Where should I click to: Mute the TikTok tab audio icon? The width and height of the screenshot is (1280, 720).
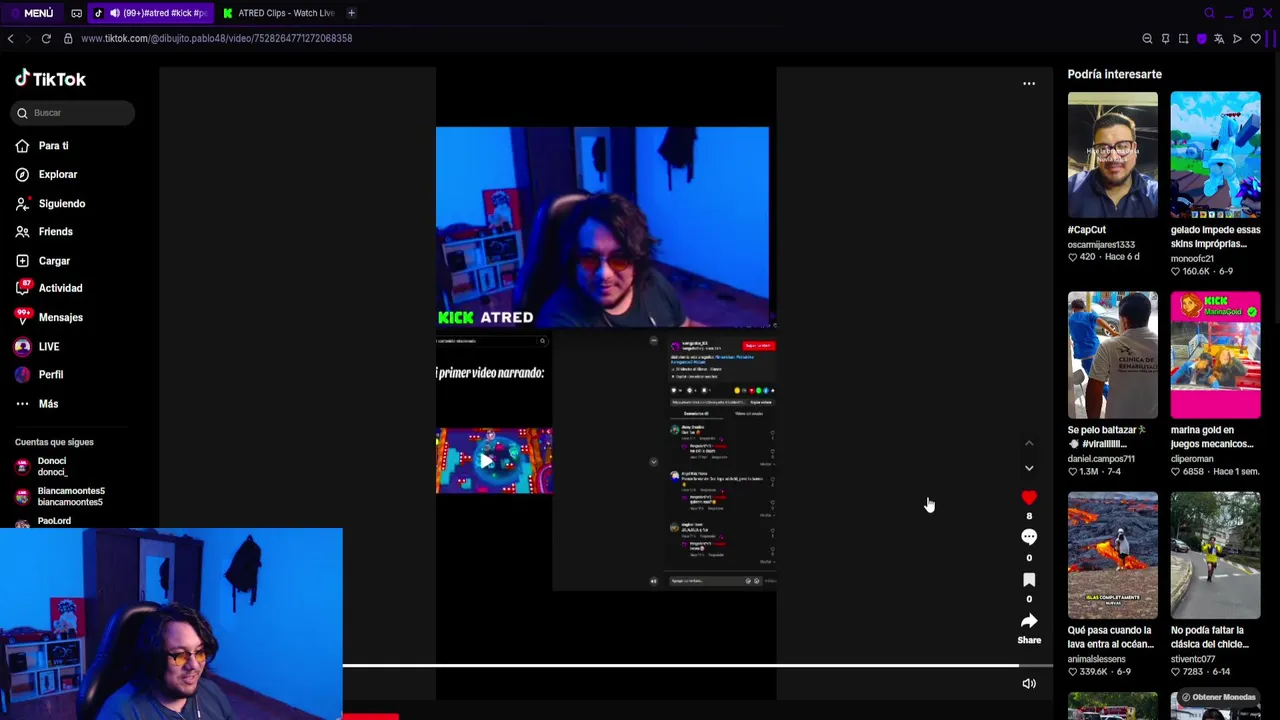[x=114, y=13]
